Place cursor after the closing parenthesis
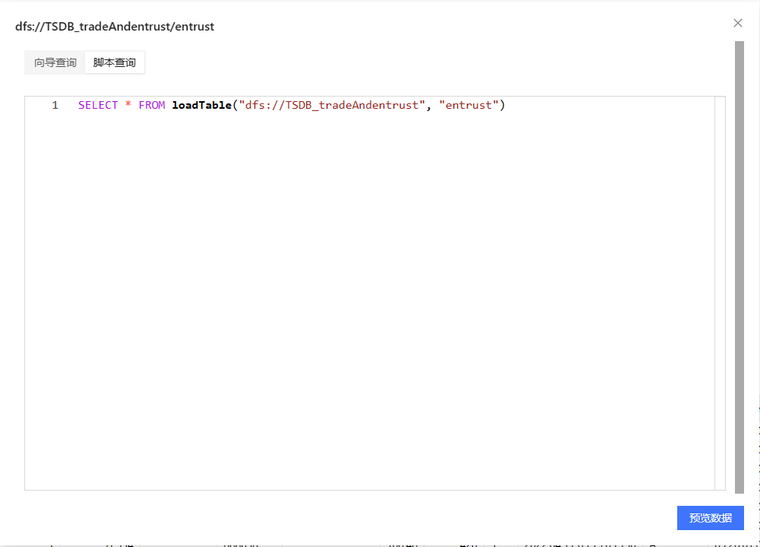Screen dimensions: 760x547 [x=507, y=105]
